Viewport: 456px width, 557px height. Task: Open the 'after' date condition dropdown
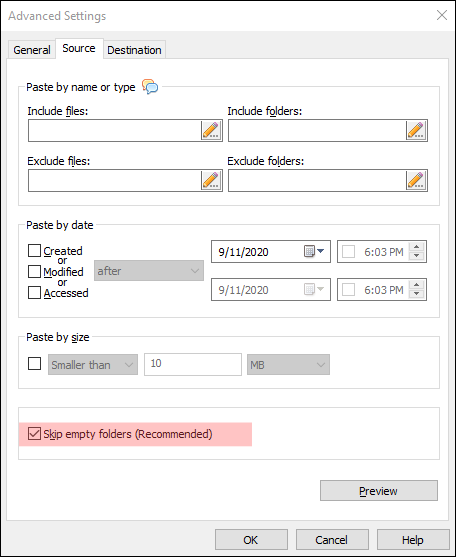(149, 271)
